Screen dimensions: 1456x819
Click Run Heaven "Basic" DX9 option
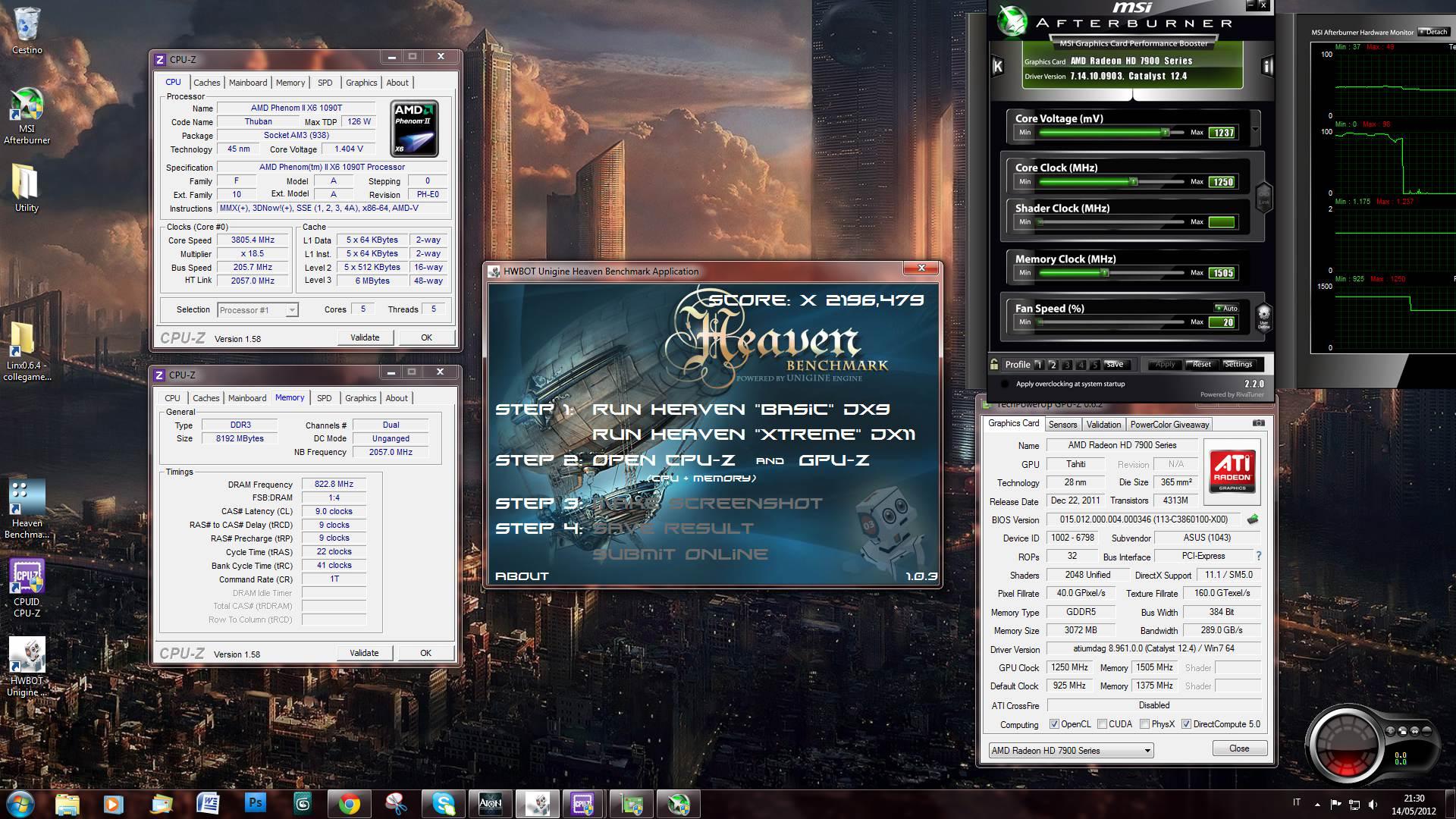click(x=741, y=409)
